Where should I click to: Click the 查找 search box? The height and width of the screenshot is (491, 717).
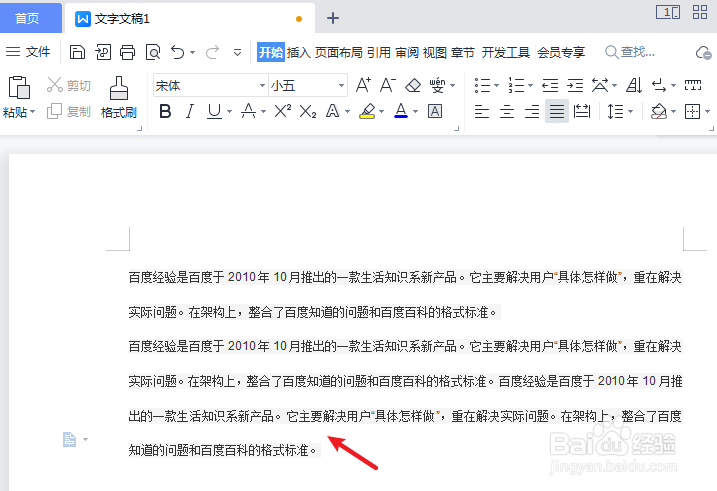coord(630,52)
